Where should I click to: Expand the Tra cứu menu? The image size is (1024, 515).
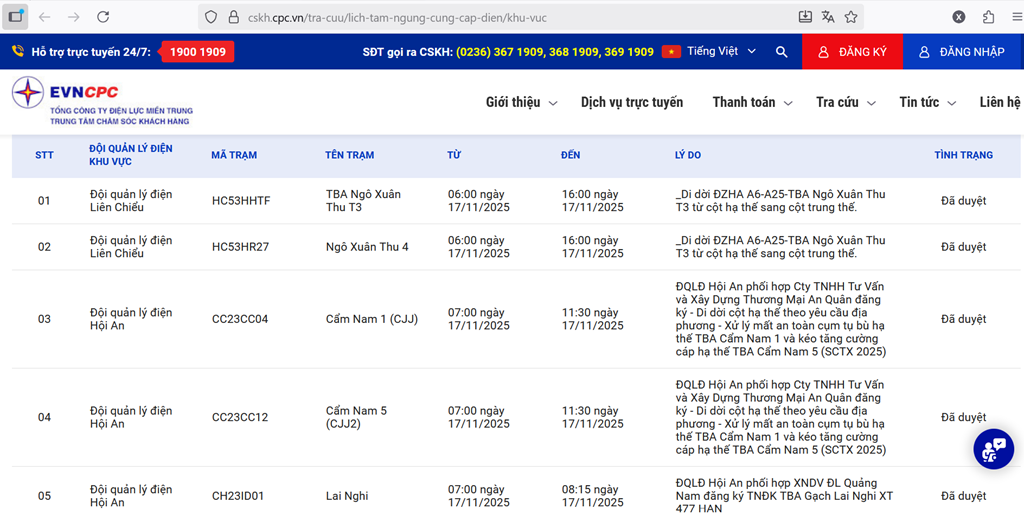tap(845, 102)
